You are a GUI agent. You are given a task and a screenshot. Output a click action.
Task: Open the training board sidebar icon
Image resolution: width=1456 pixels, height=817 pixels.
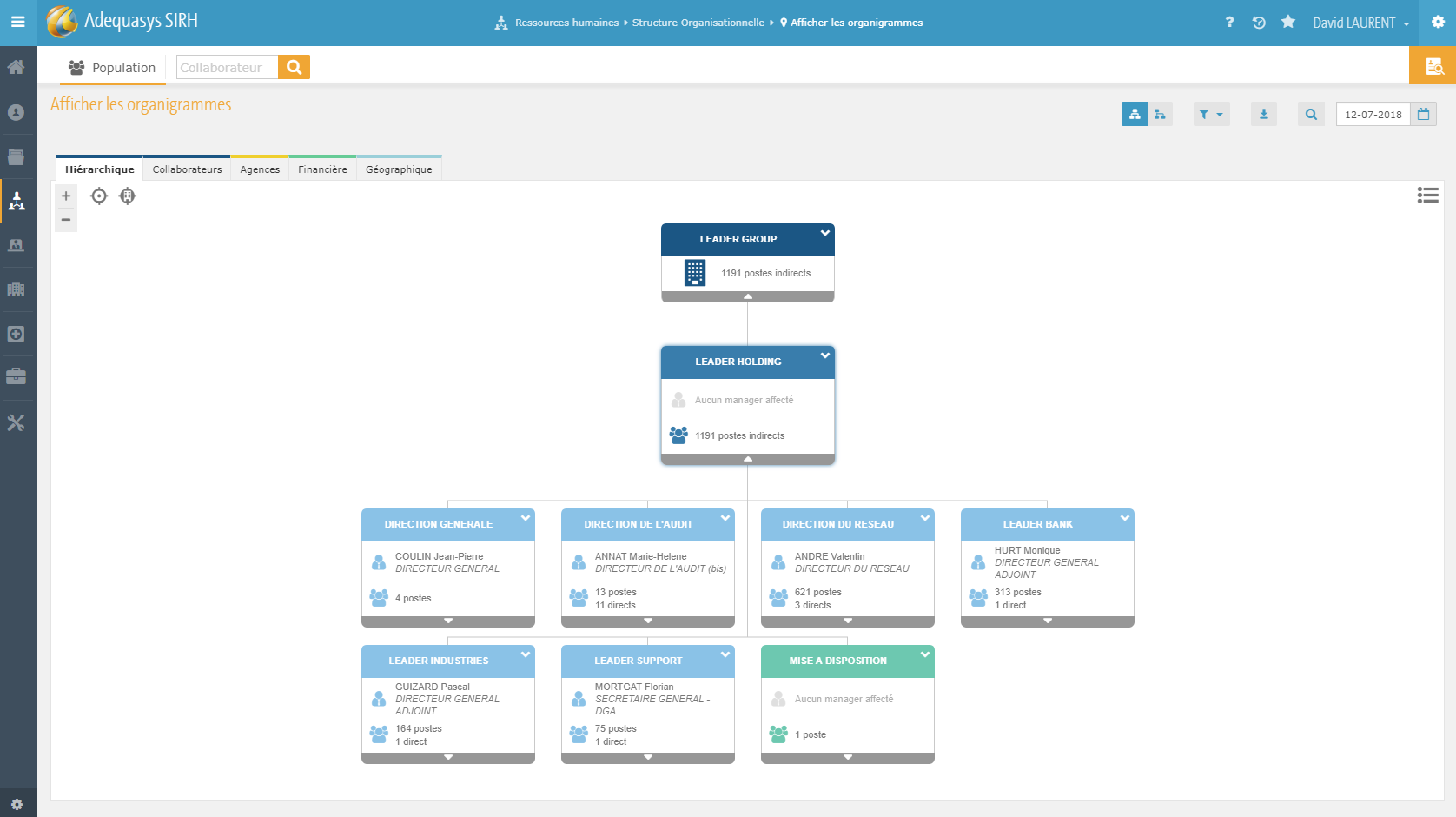click(x=17, y=245)
